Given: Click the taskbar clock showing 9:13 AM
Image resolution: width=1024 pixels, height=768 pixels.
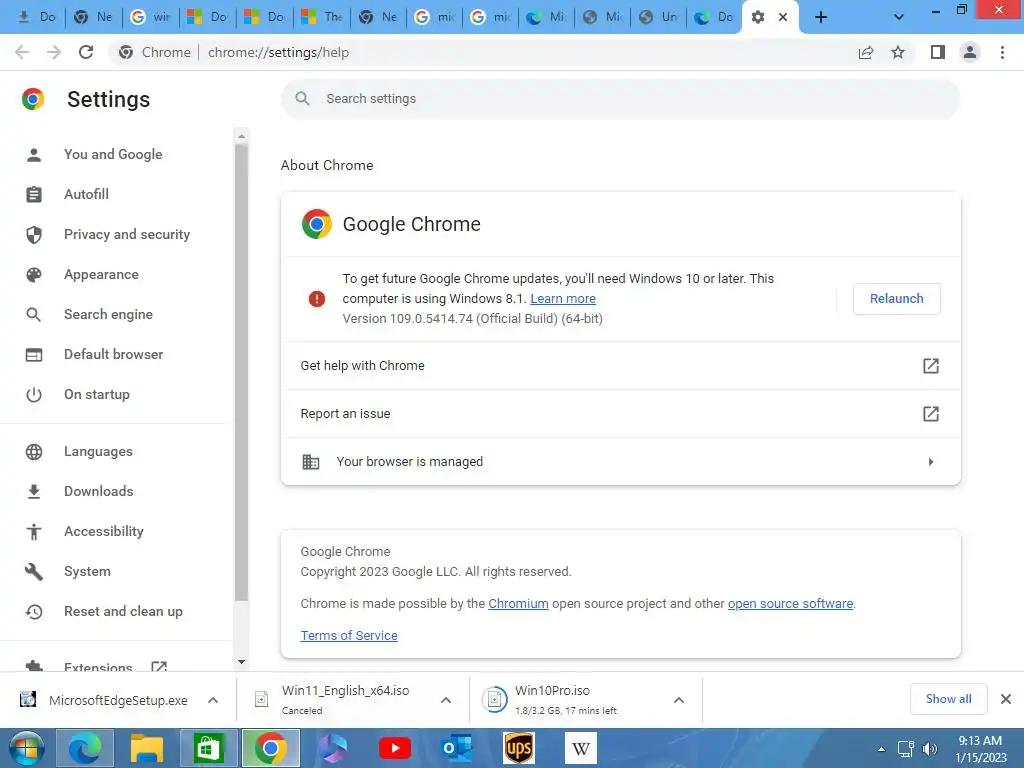Looking at the screenshot, I should pos(980,749).
